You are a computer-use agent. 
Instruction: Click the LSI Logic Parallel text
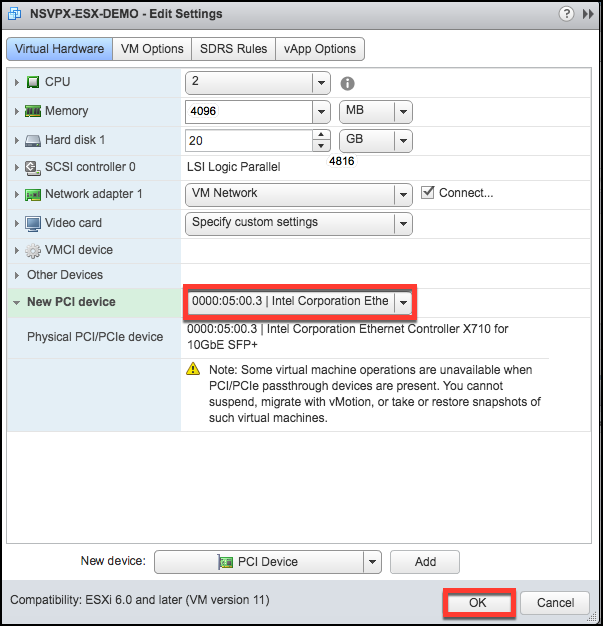234,167
